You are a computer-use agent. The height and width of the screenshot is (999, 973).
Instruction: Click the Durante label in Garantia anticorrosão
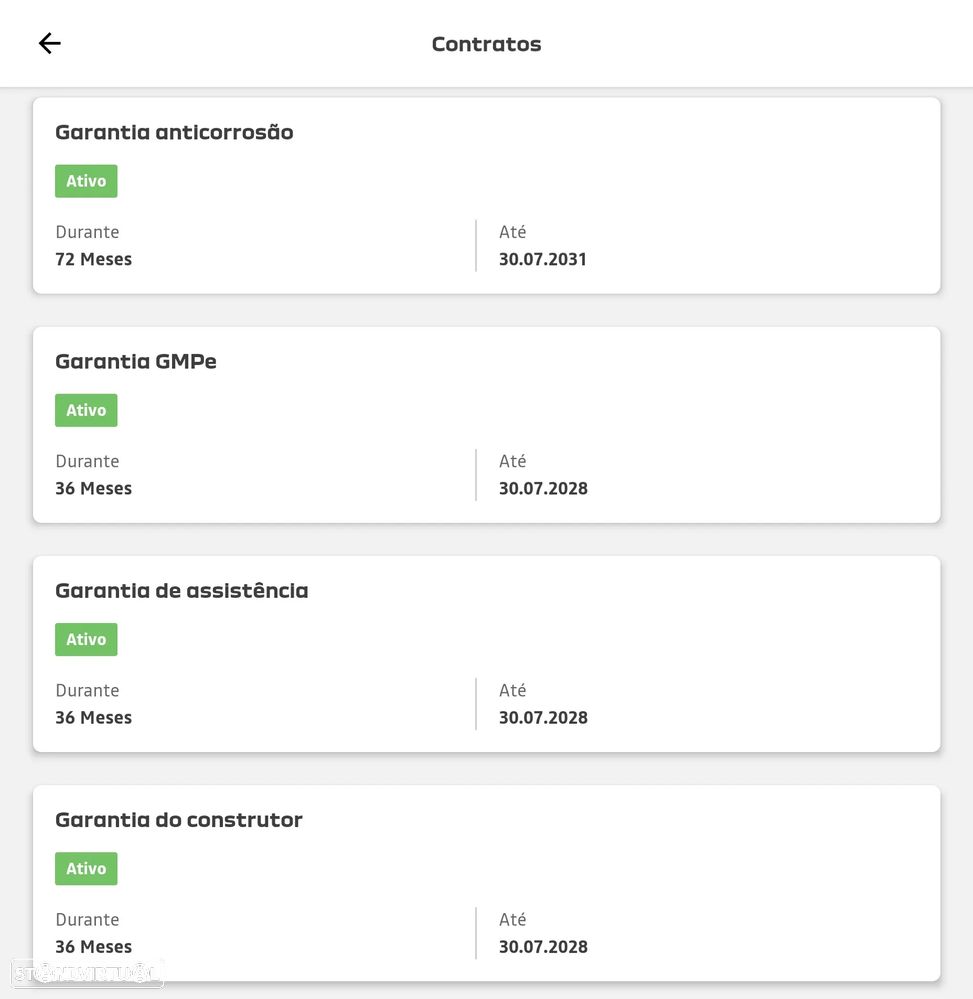(x=87, y=232)
